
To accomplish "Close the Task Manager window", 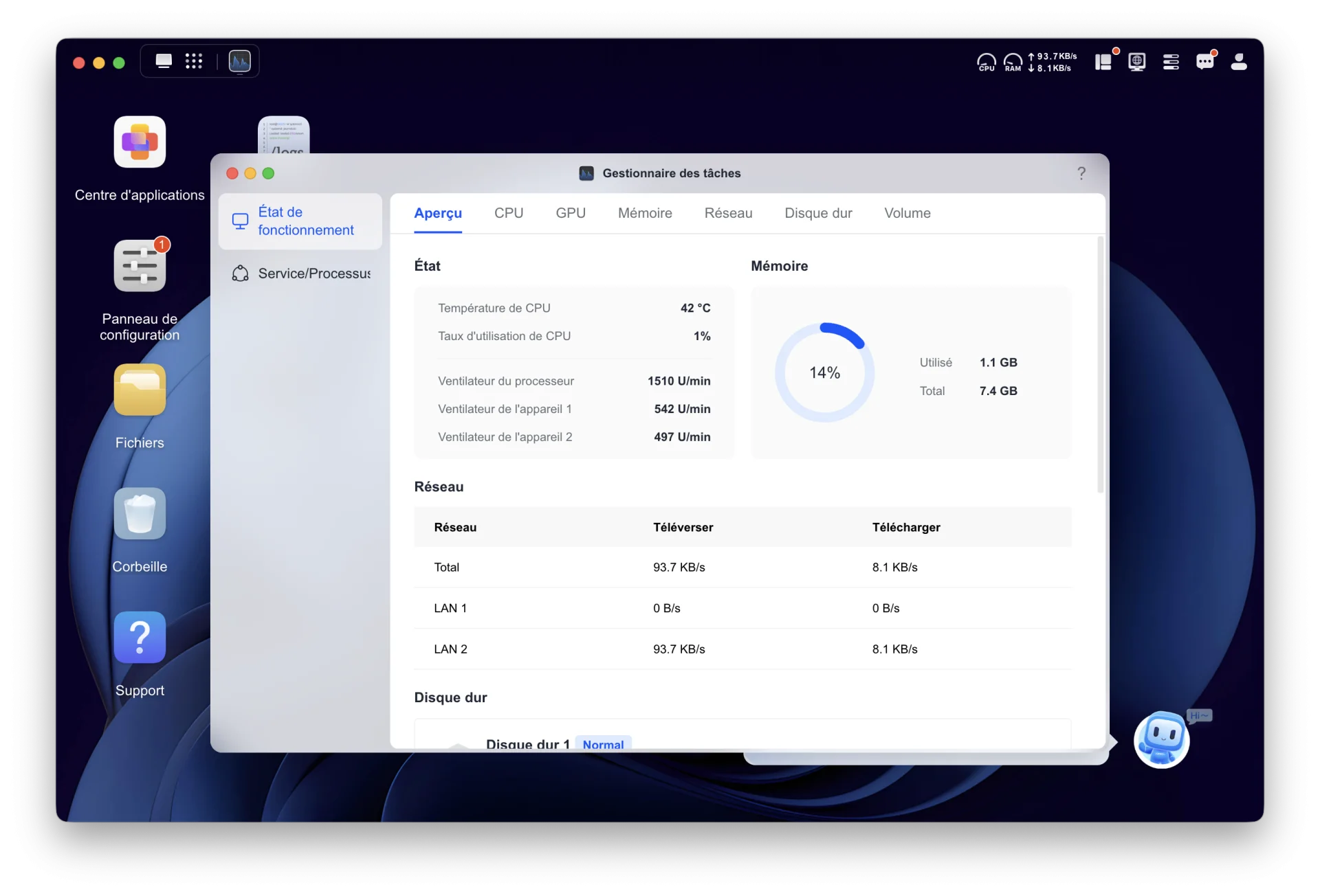I will click(232, 173).
